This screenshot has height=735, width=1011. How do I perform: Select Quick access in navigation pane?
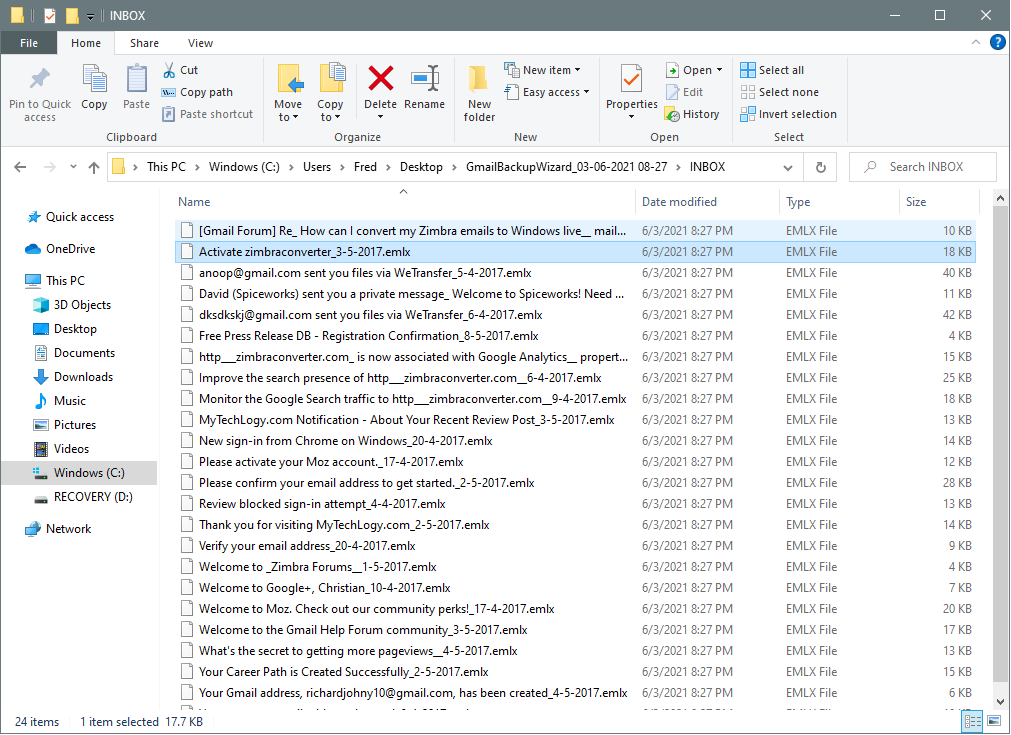point(70,217)
